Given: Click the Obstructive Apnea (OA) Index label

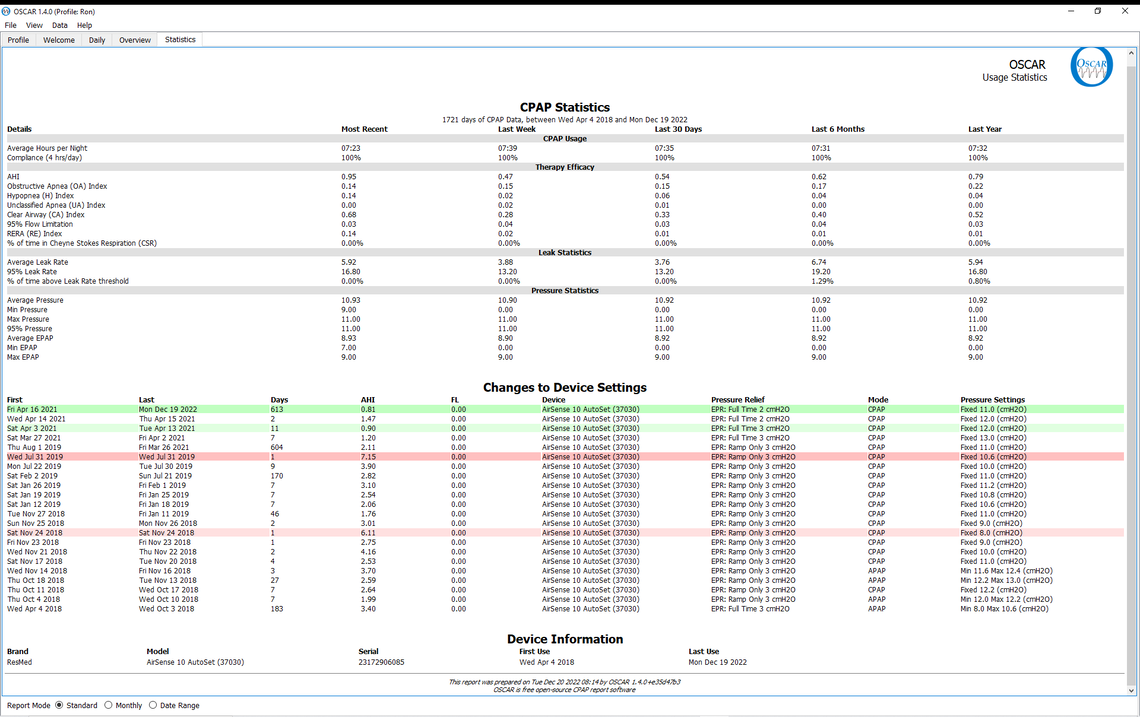Looking at the screenshot, I should click(x=57, y=186).
